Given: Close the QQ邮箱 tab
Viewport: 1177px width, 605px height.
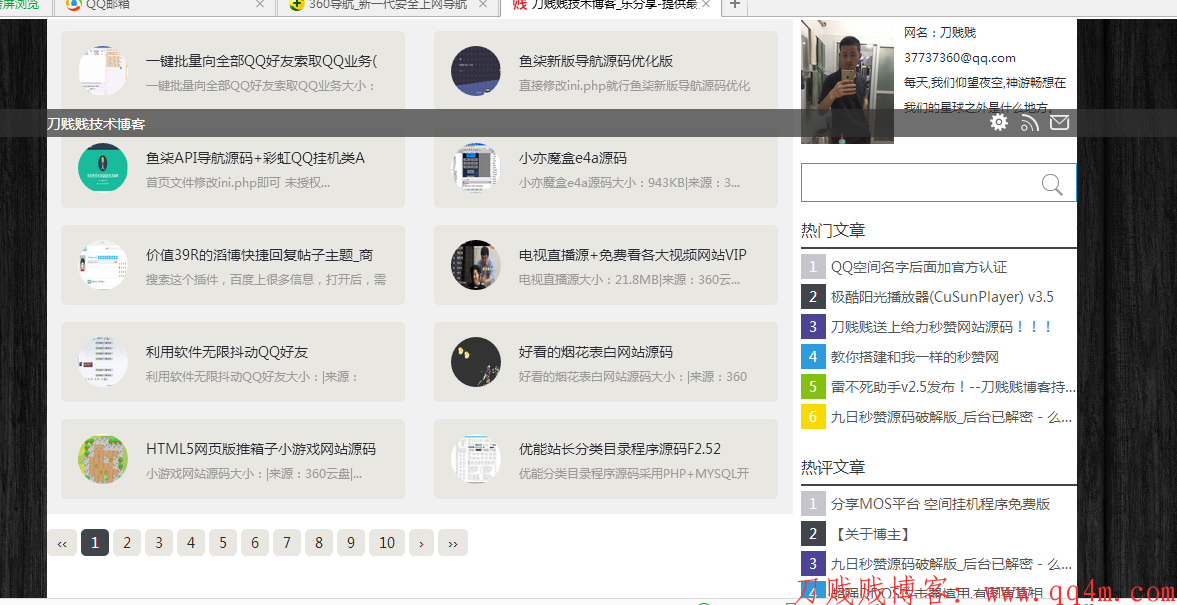Looking at the screenshot, I should tap(260, 5).
